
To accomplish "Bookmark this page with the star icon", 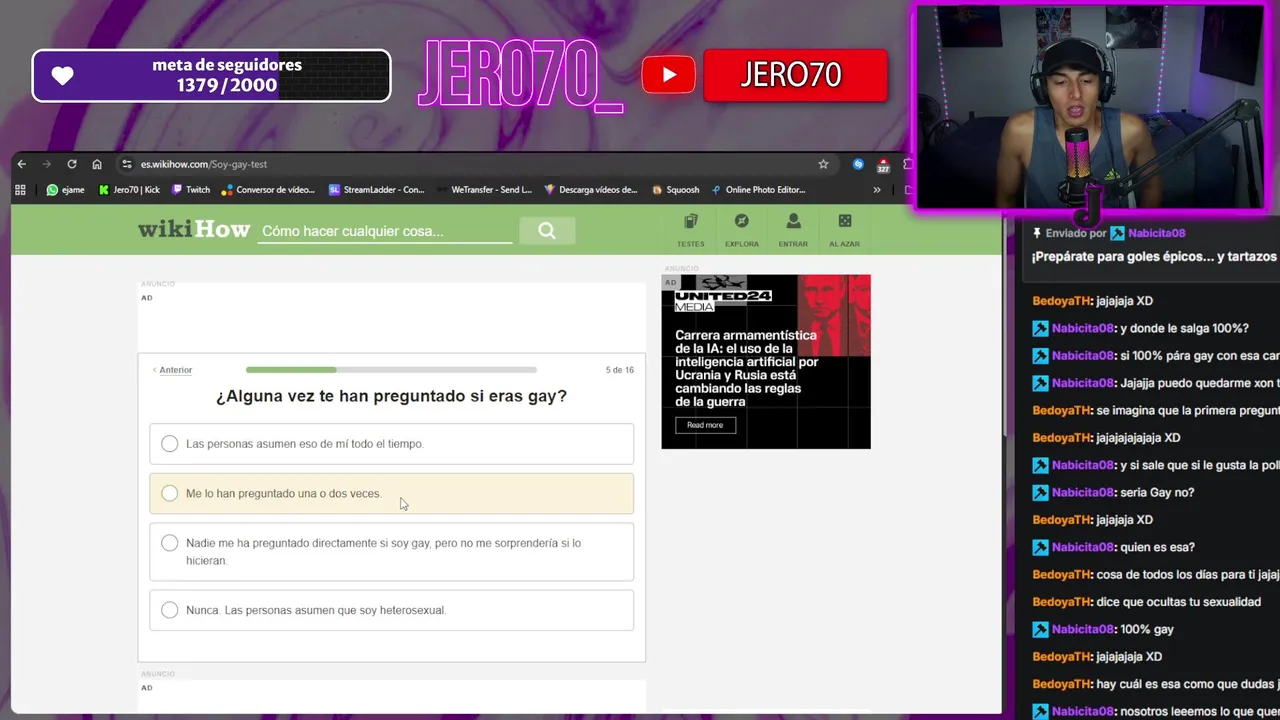I will (x=823, y=164).
